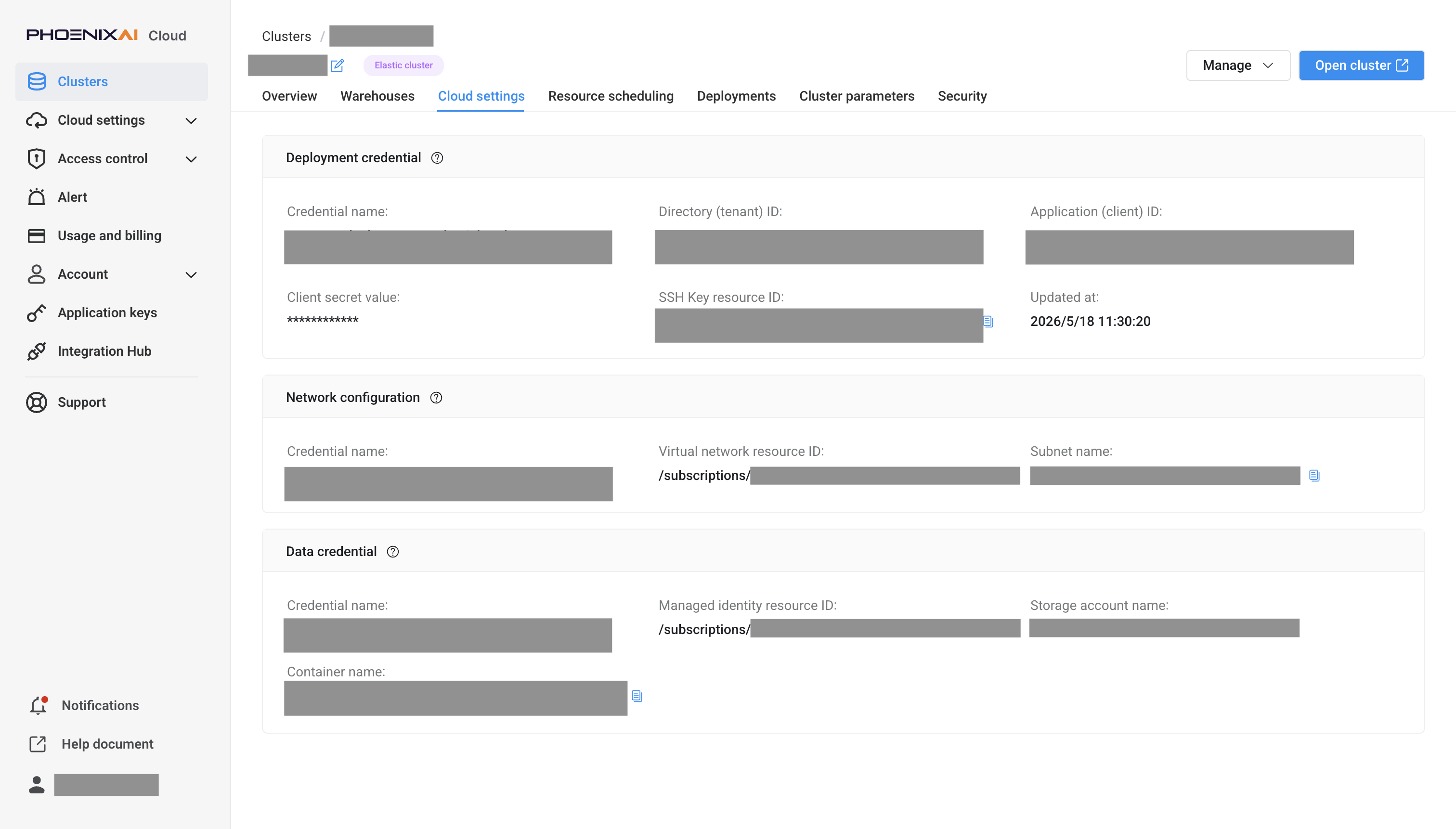
Task: Click the Deployment credential section heading
Action: [x=353, y=158]
